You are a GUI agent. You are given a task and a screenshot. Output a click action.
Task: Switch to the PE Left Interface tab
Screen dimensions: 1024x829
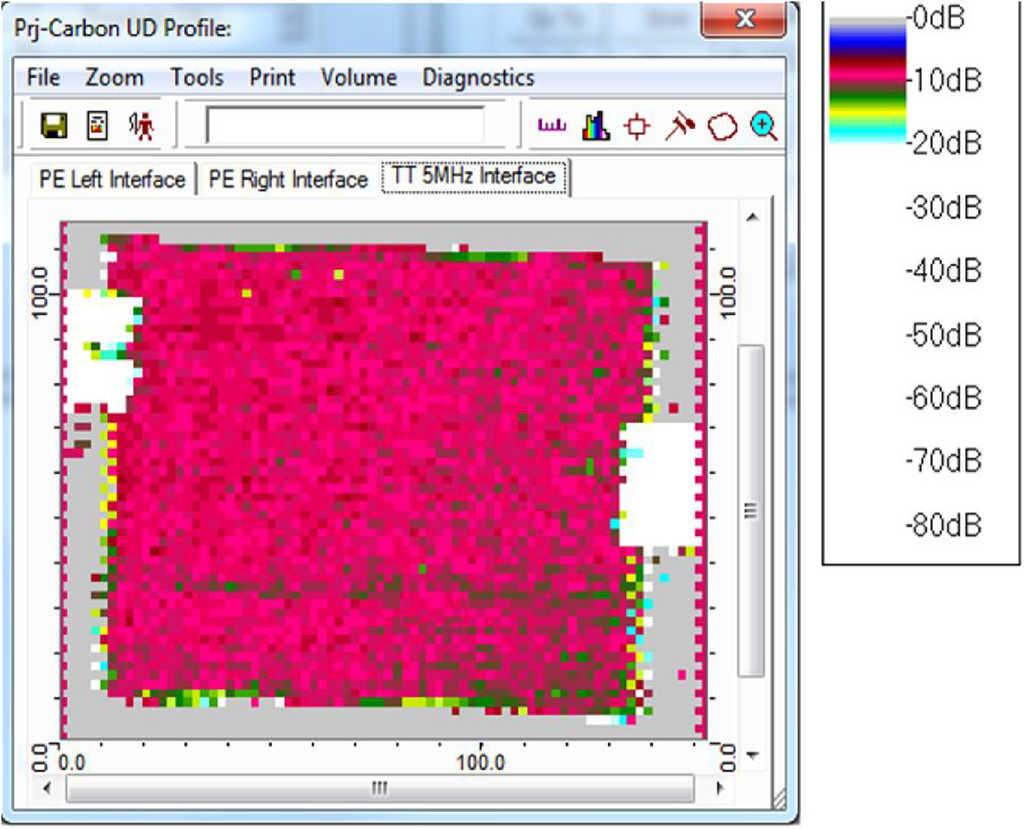point(112,180)
